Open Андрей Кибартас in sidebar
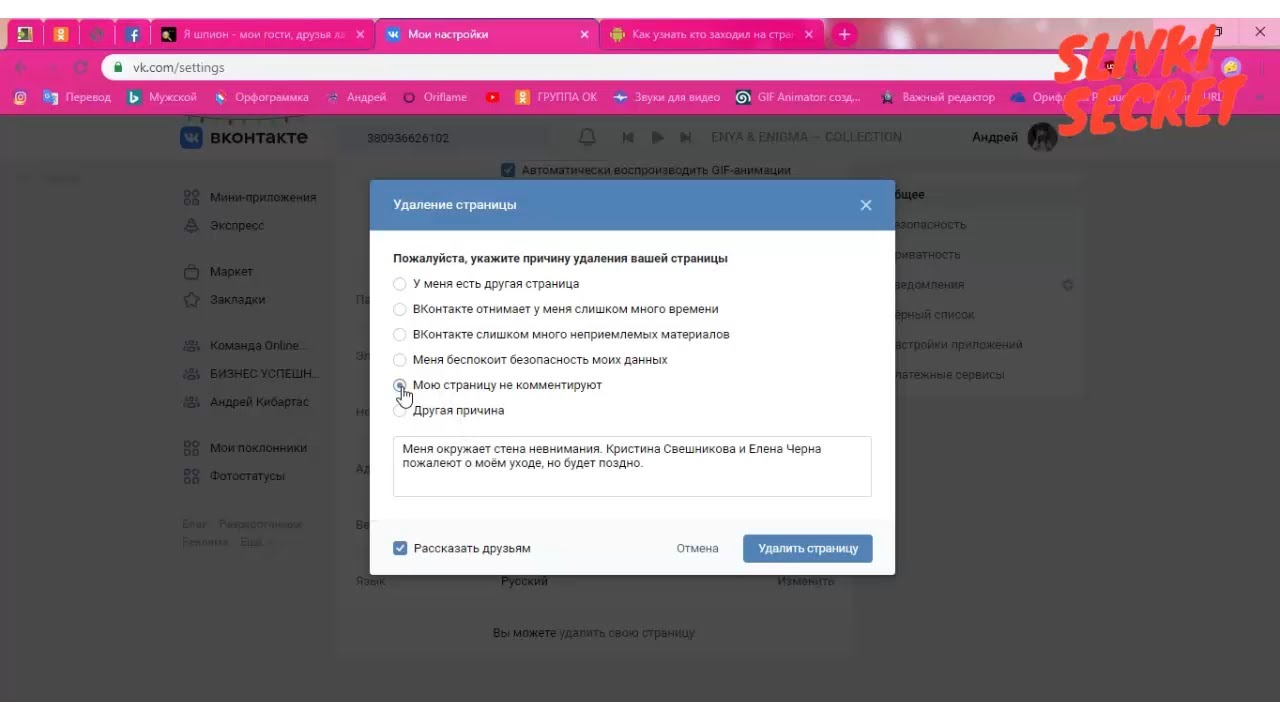The image size is (1280, 720). coord(246,401)
